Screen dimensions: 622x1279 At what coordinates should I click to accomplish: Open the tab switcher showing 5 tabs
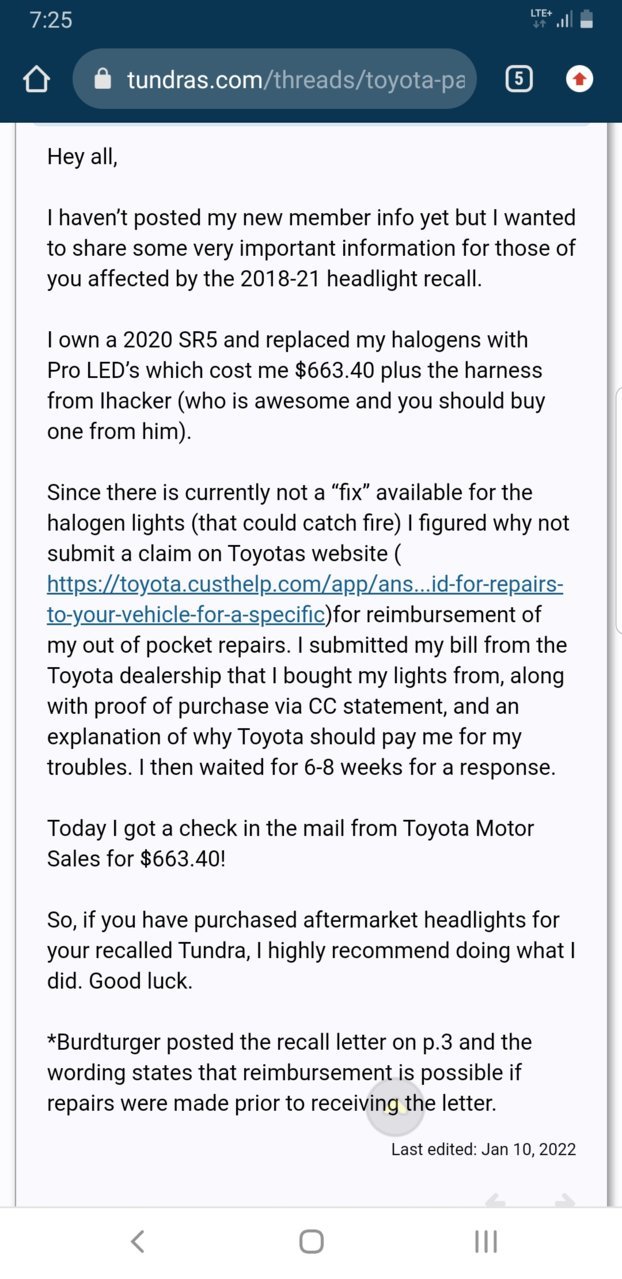tap(518, 79)
